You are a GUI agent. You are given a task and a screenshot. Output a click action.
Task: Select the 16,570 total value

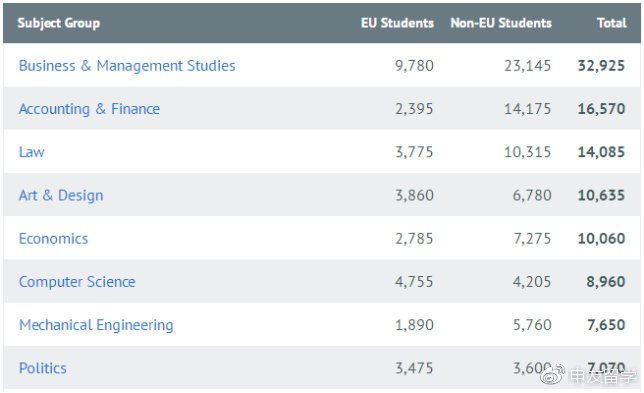601,109
